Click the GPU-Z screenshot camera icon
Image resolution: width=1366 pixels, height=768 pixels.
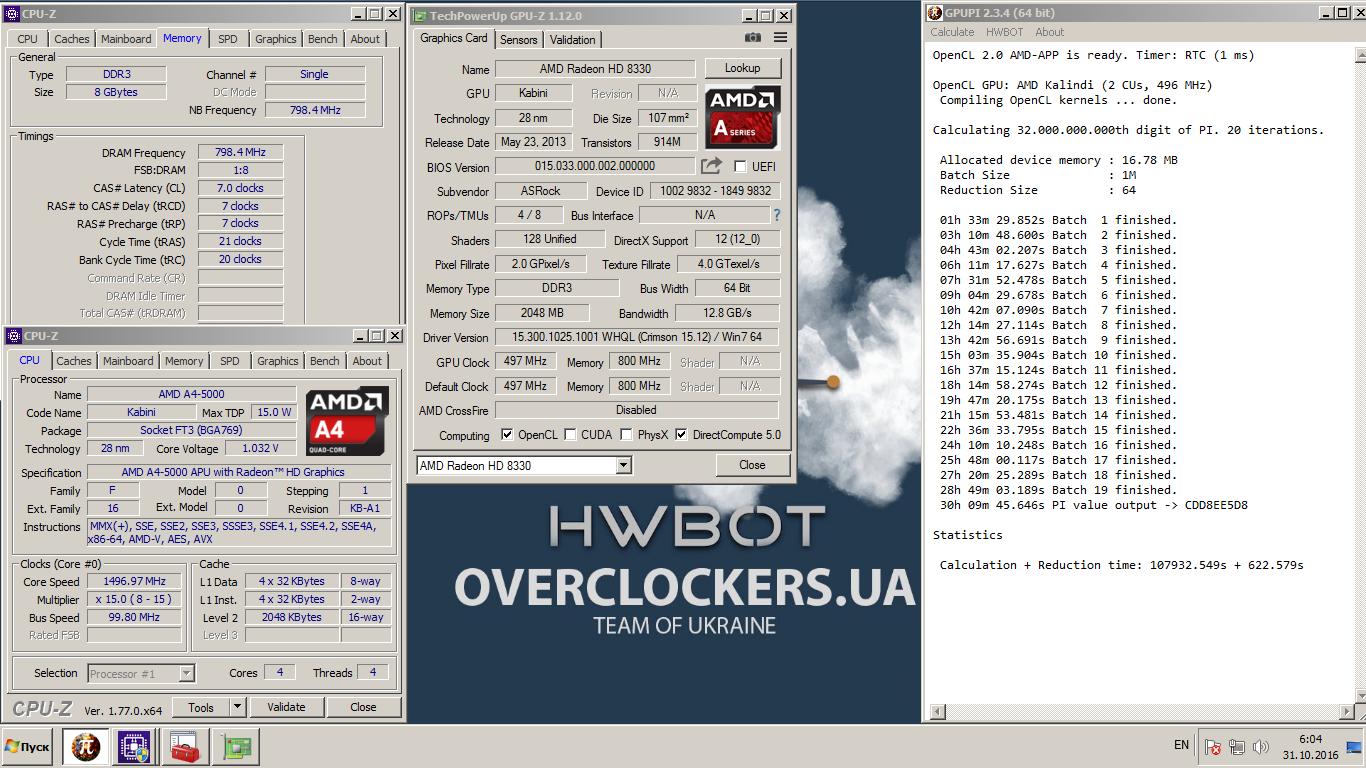[752, 38]
